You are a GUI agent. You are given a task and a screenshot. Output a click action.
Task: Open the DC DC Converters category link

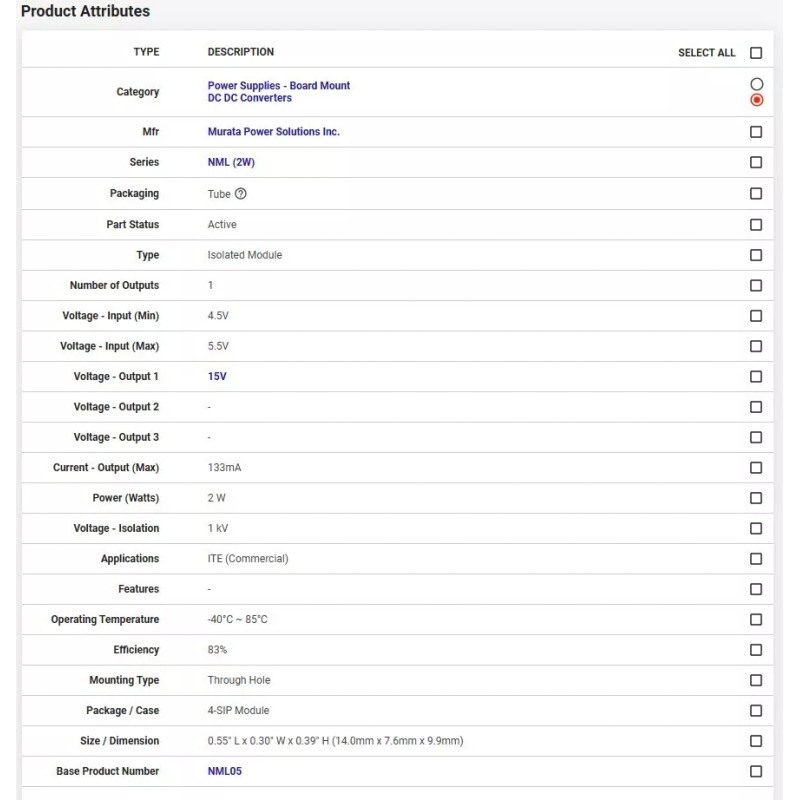[x=250, y=98]
